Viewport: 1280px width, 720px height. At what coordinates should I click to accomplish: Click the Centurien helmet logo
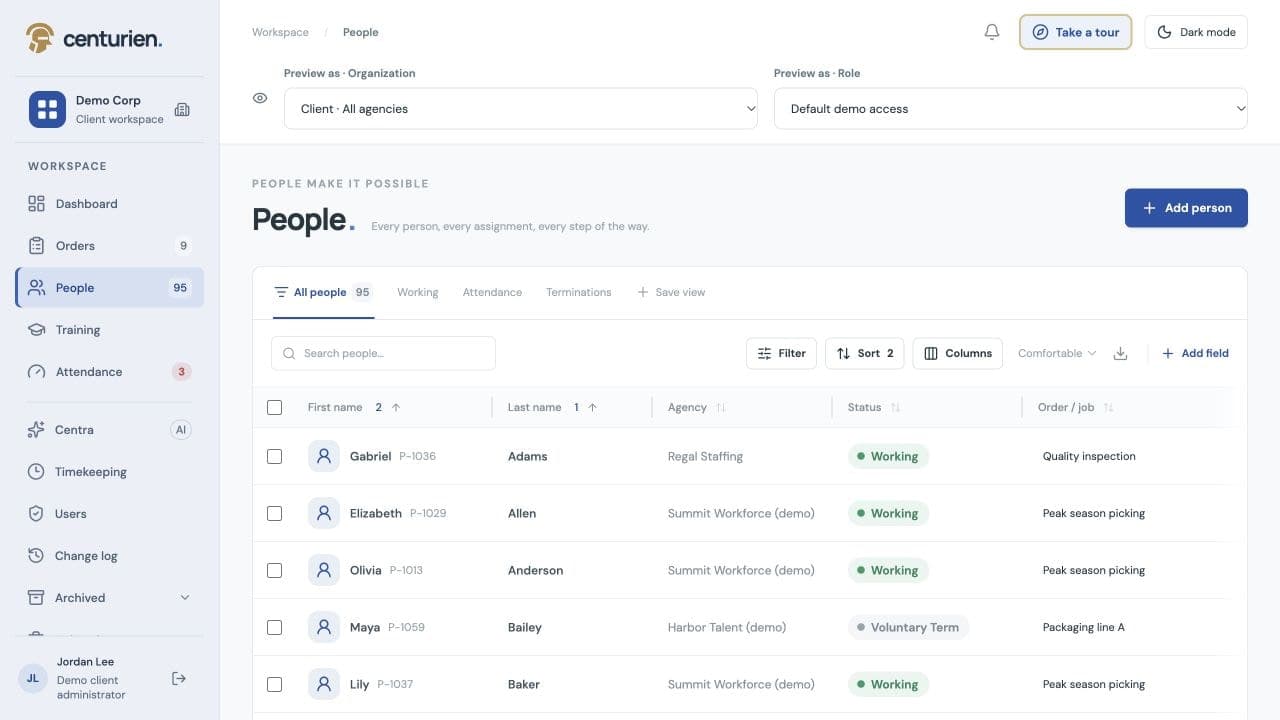coord(40,38)
